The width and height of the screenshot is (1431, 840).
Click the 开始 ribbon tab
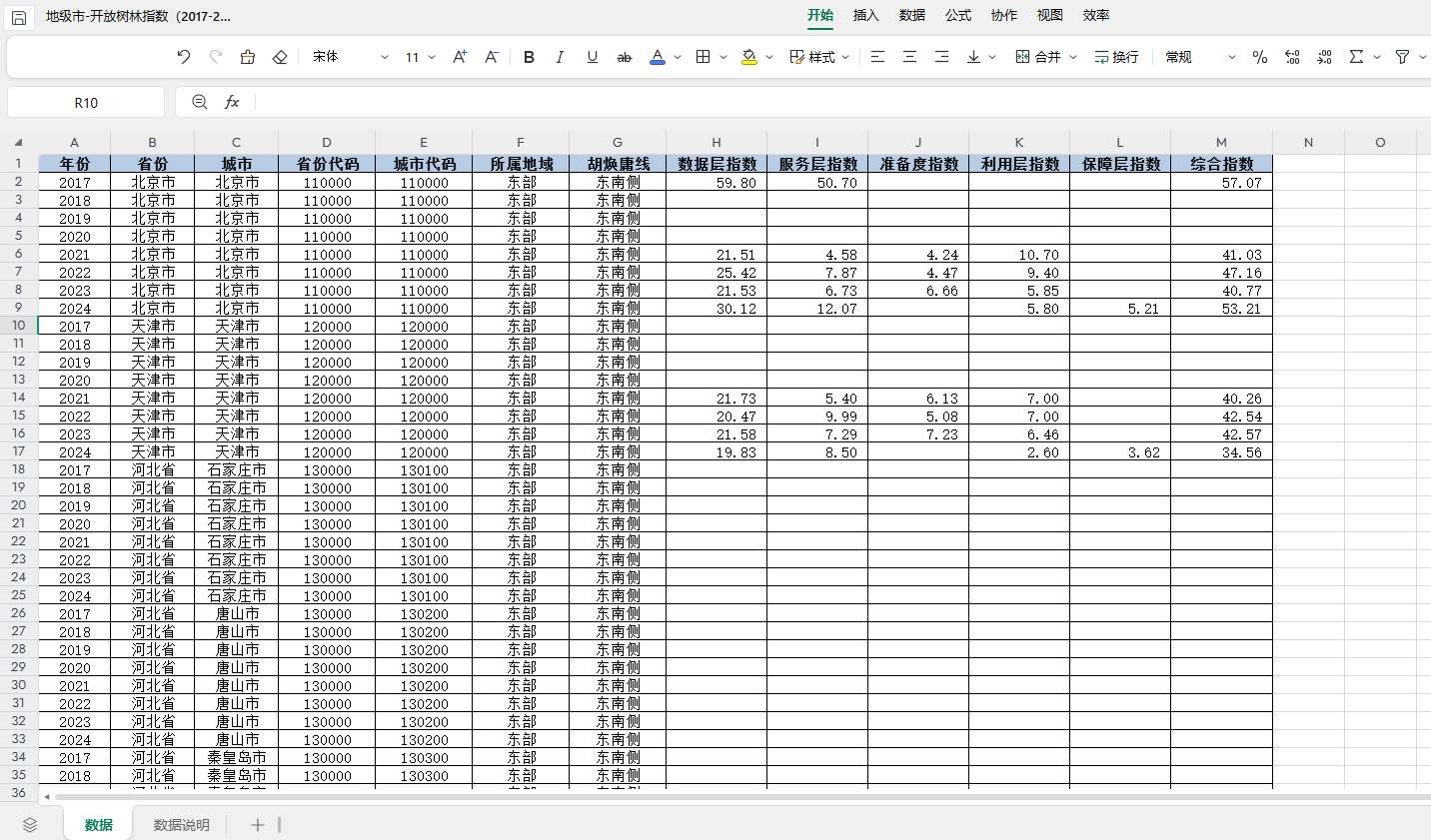click(820, 16)
